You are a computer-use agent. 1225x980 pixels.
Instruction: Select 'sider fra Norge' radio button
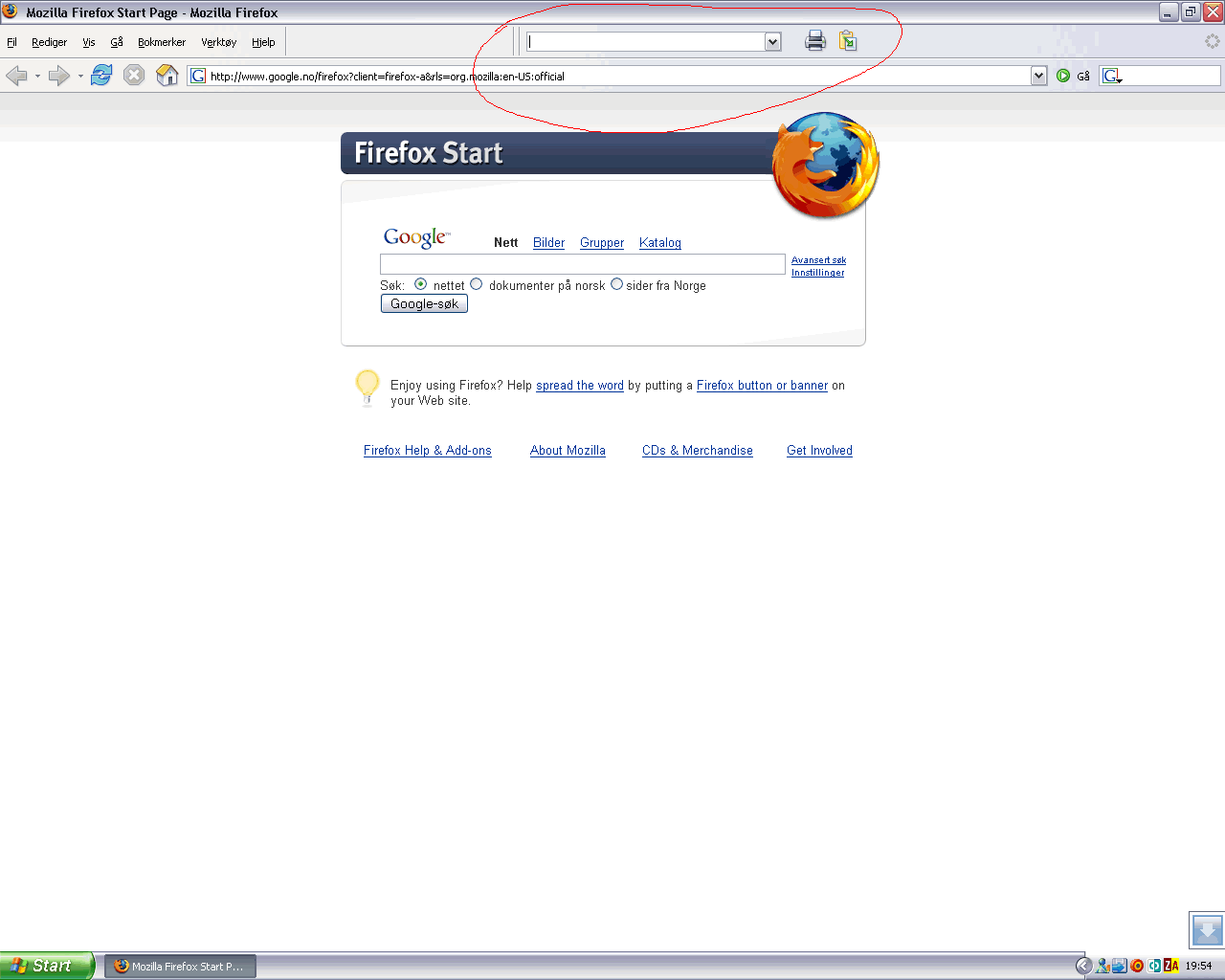click(x=616, y=284)
